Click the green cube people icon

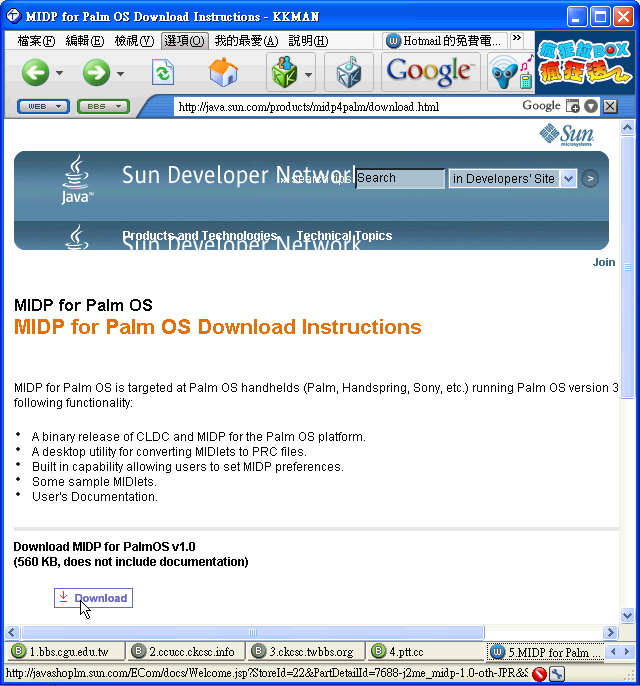pos(284,72)
